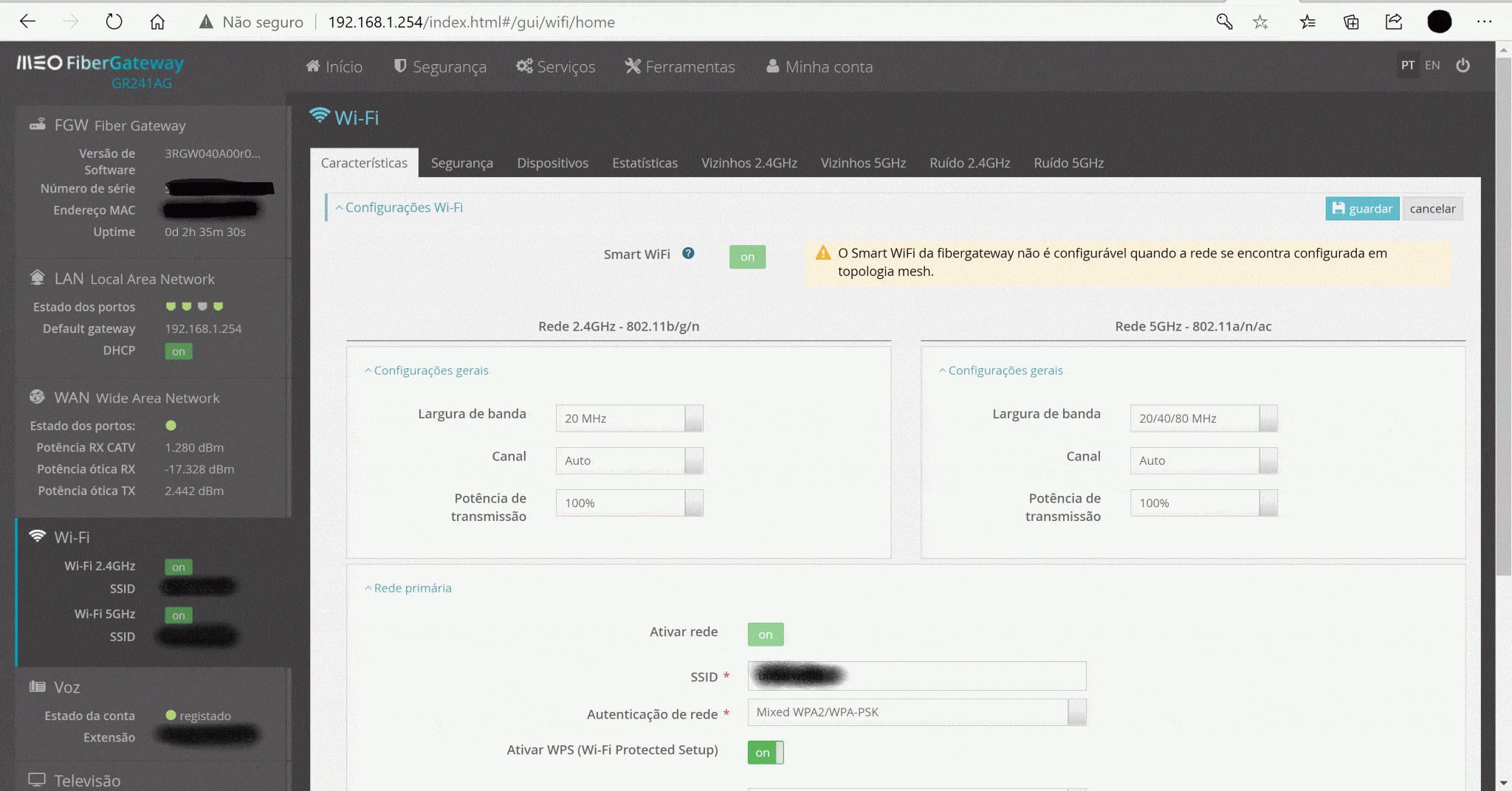Click the cancelar button

click(x=1432, y=209)
